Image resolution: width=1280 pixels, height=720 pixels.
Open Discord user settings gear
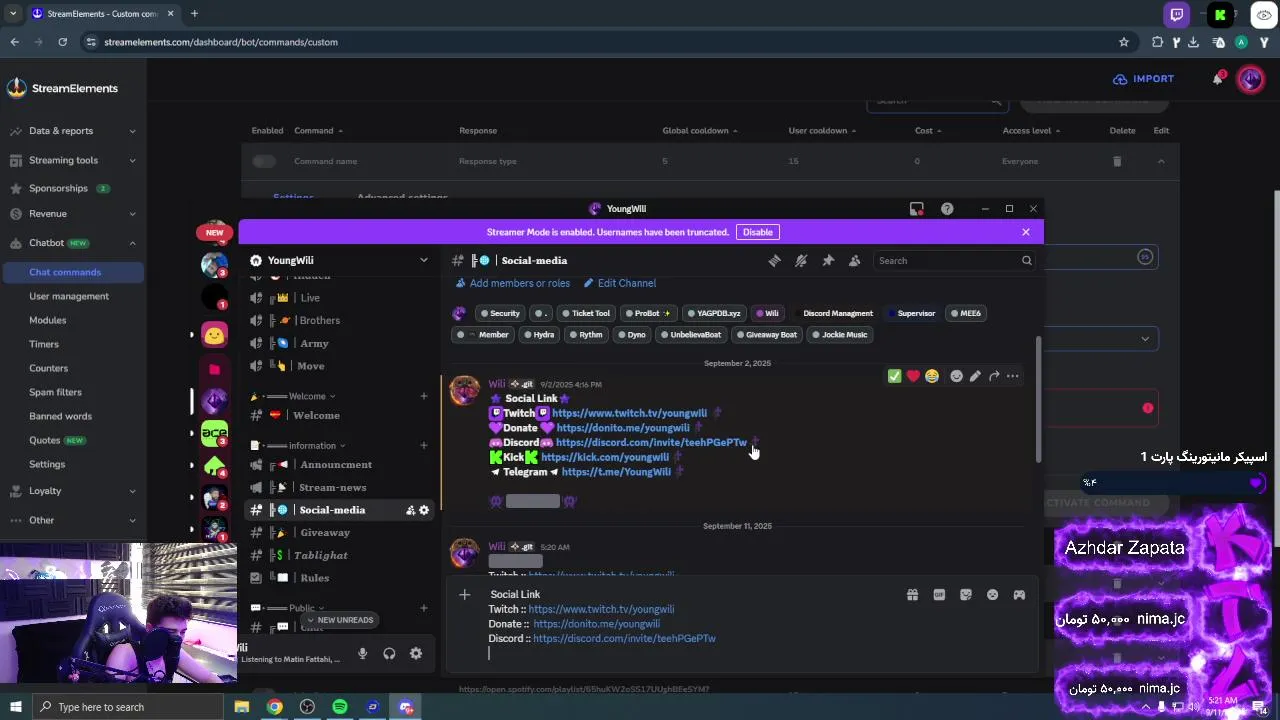click(x=416, y=653)
